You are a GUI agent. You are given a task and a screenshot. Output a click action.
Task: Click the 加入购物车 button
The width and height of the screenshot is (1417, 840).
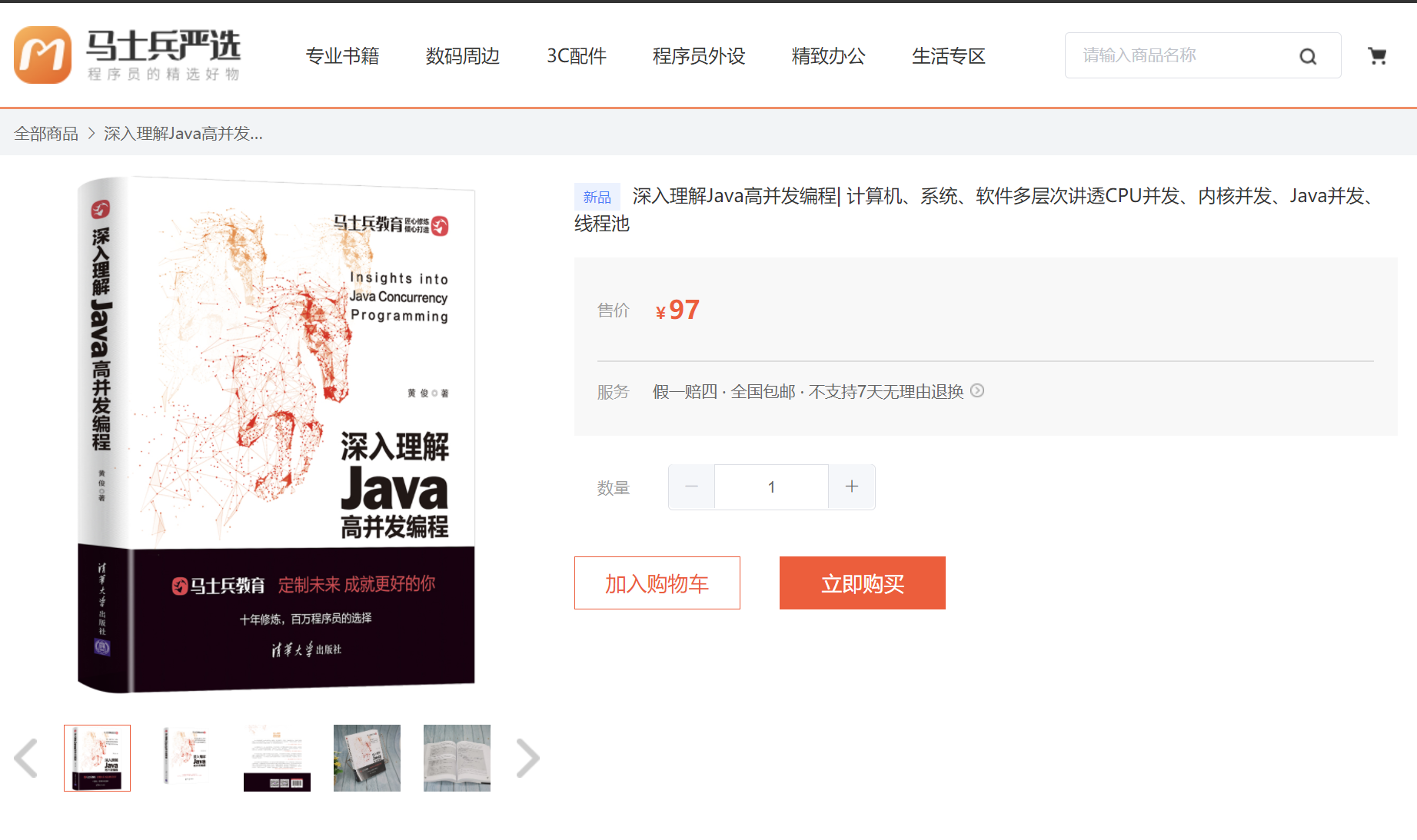pyautogui.click(x=657, y=583)
